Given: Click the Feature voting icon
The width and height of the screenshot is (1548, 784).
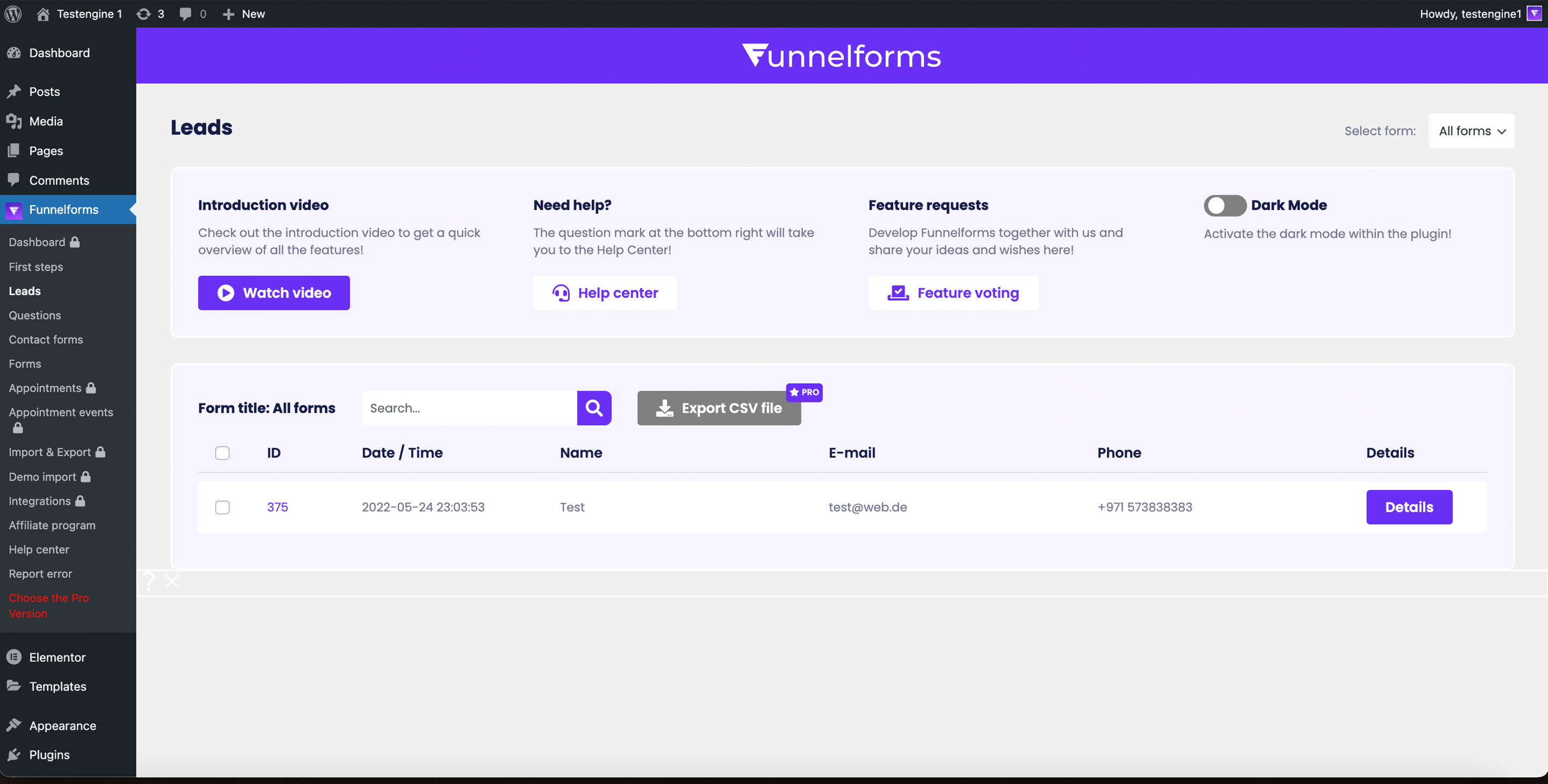Looking at the screenshot, I should (x=897, y=292).
